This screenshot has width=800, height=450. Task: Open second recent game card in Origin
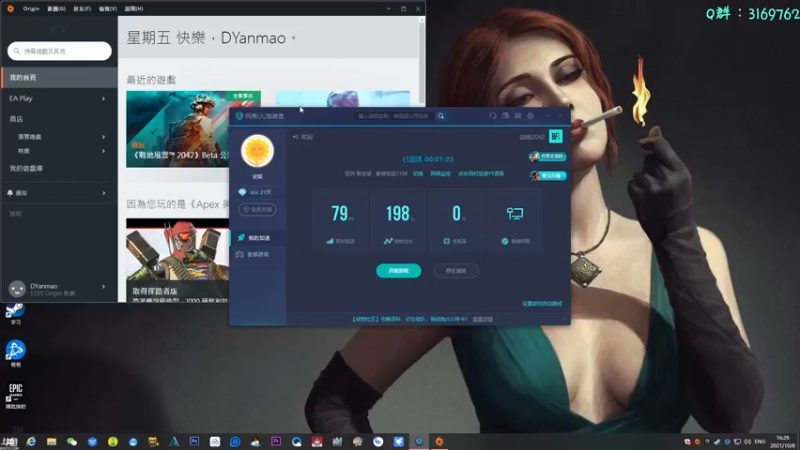point(343,99)
